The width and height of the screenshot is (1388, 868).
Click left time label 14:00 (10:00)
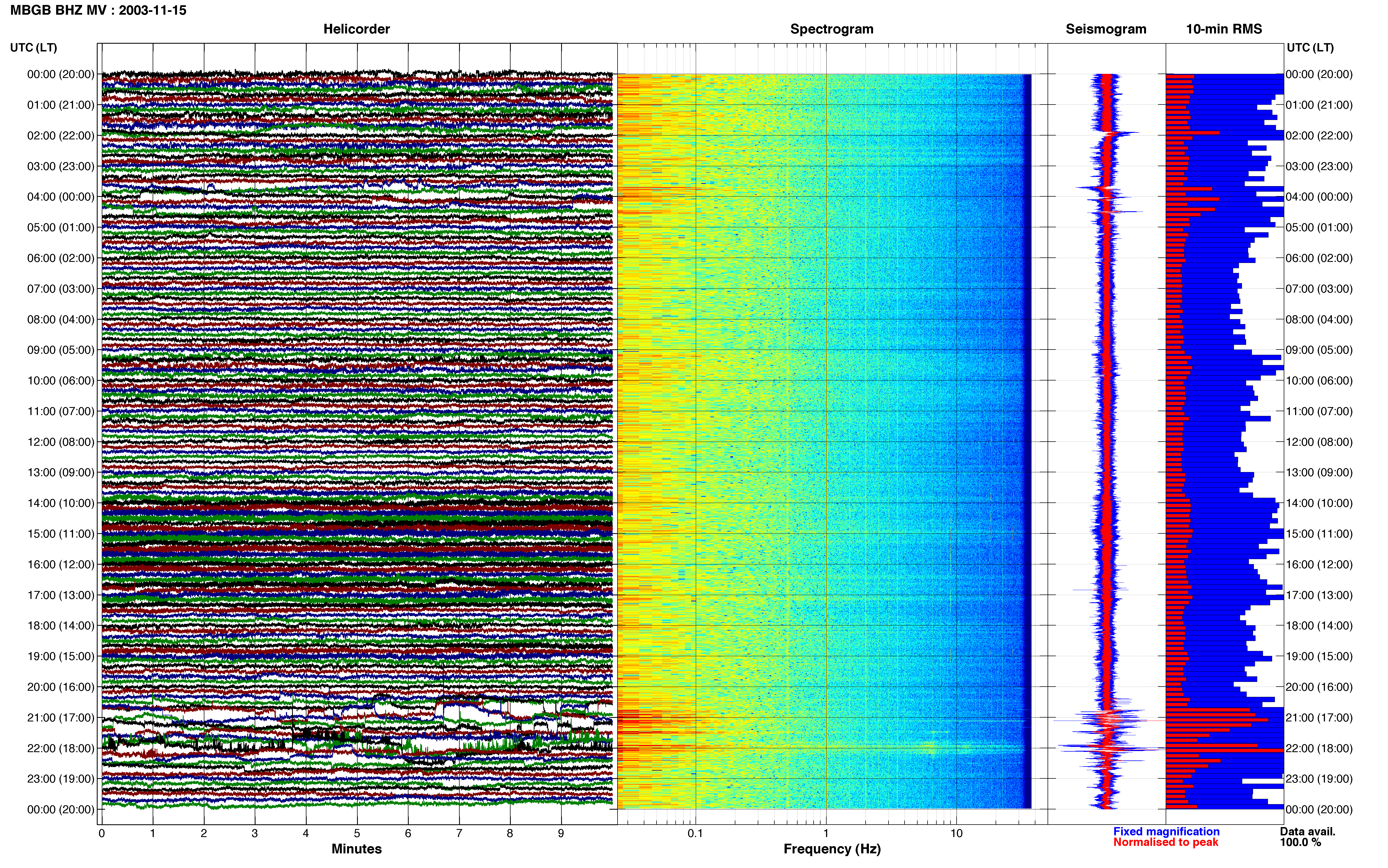click(x=61, y=504)
